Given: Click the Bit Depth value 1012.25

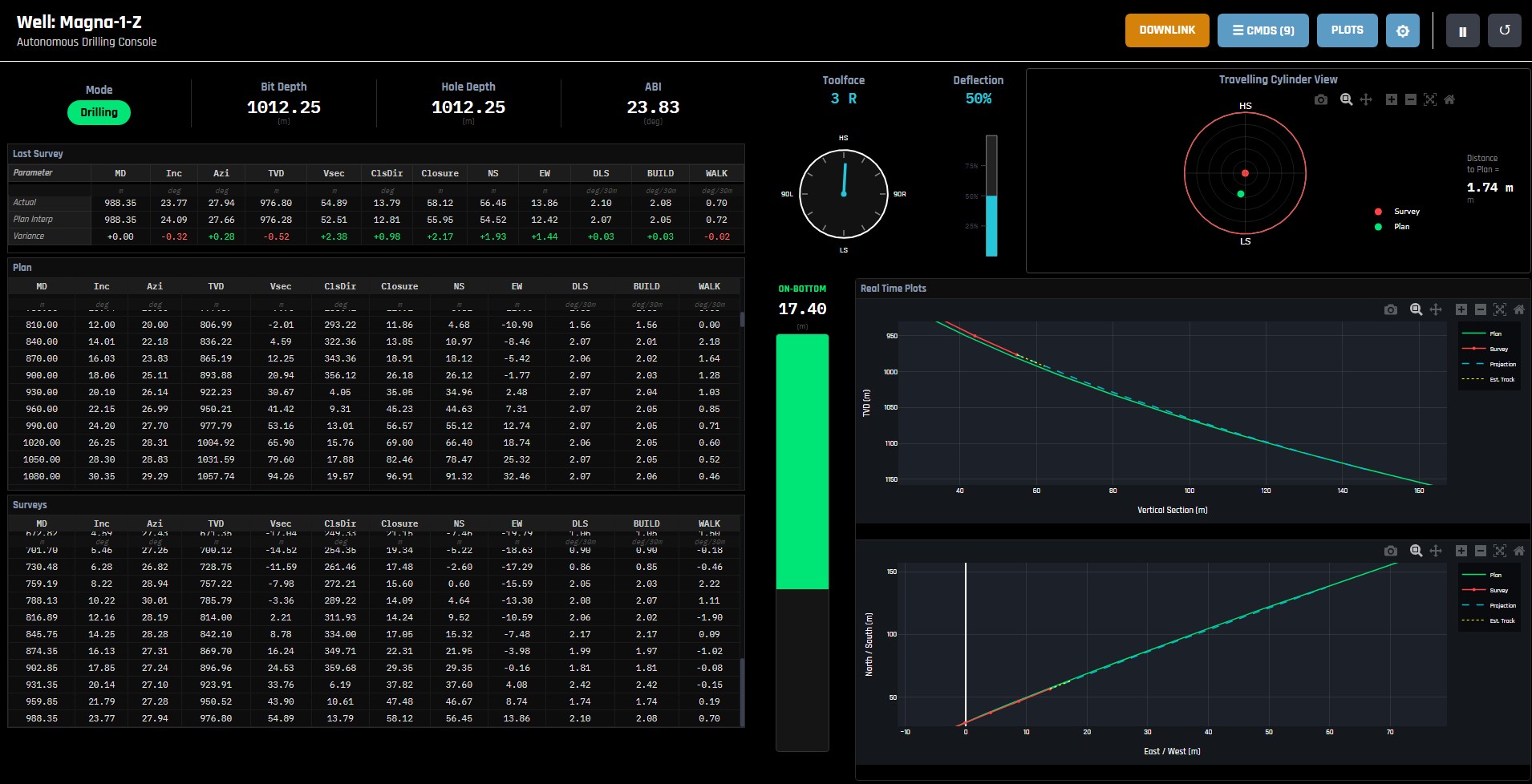Looking at the screenshot, I should pyautogui.click(x=284, y=107).
